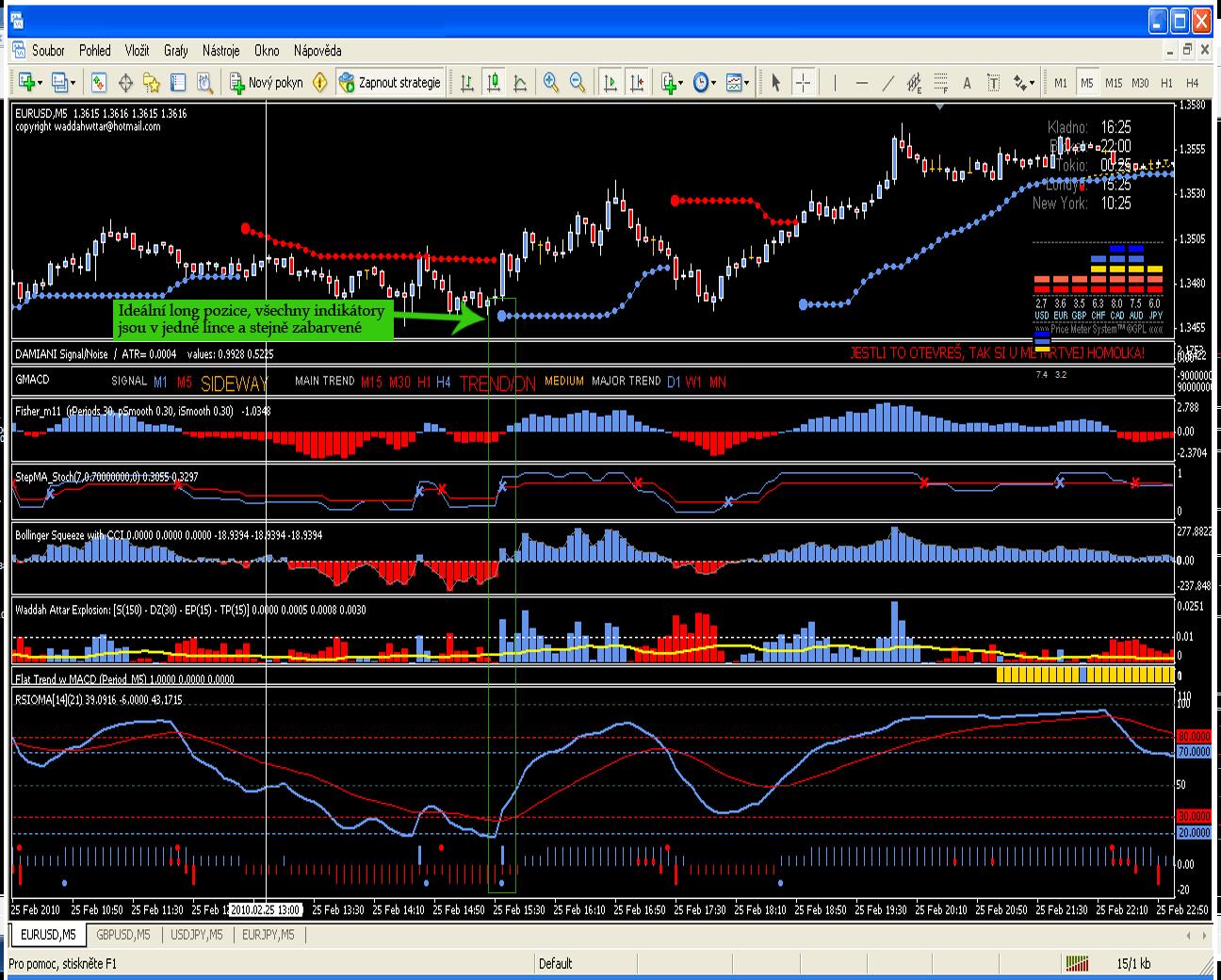The width and height of the screenshot is (1221, 980).
Task: Switch timeframe to M30
Action: [x=1140, y=83]
